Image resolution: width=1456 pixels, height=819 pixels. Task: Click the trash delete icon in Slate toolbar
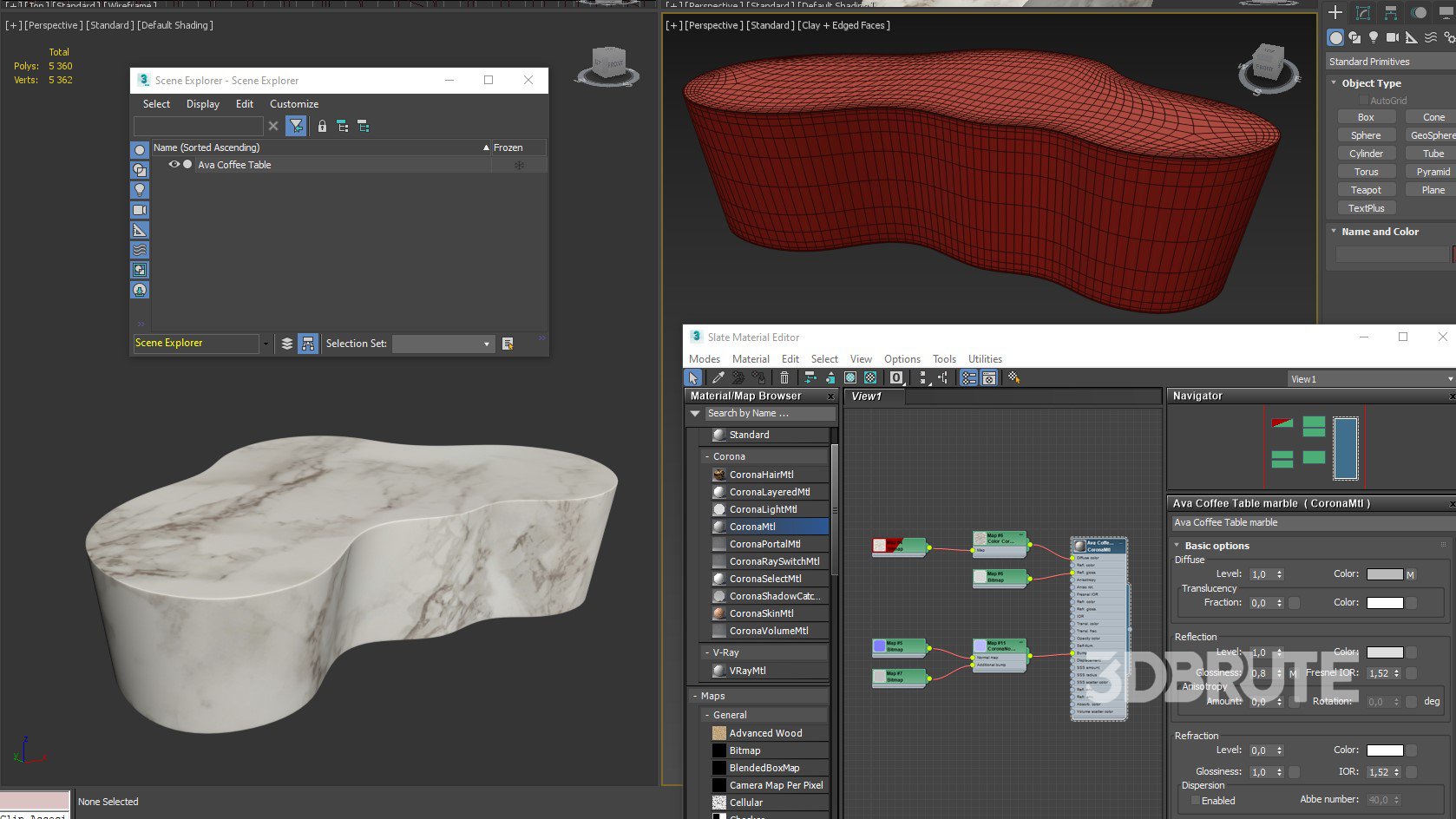point(784,377)
